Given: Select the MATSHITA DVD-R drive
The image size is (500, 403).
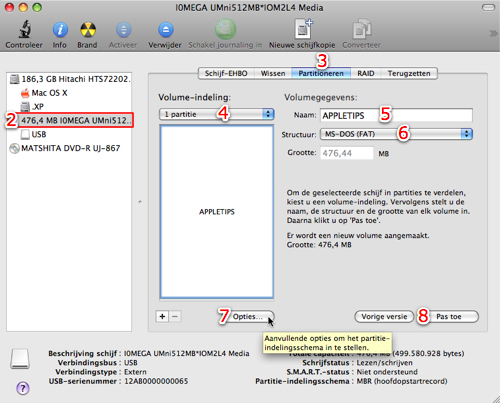Looking at the screenshot, I should tap(65, 148).
